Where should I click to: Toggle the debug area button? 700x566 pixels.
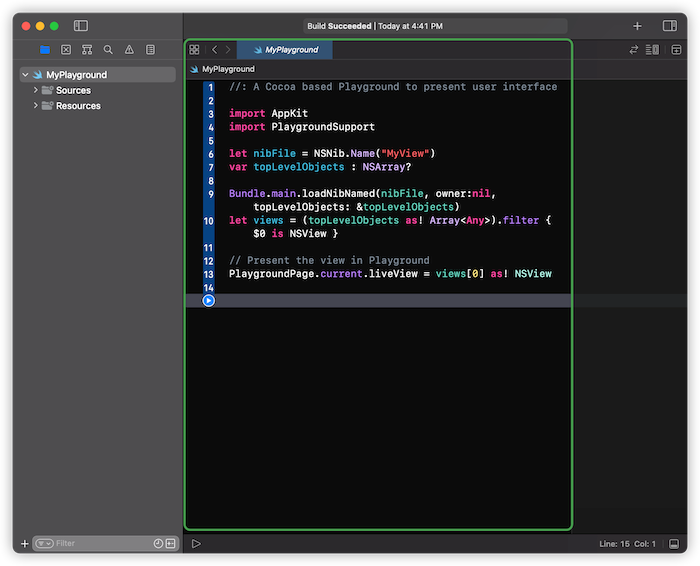tap(675, 544)
